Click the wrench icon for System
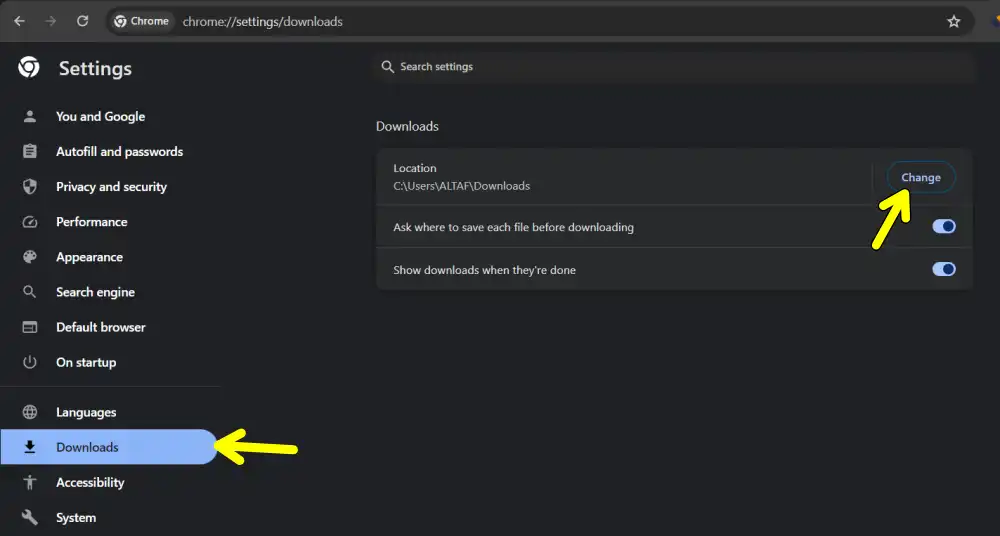1000x536 pixels. 29,517
